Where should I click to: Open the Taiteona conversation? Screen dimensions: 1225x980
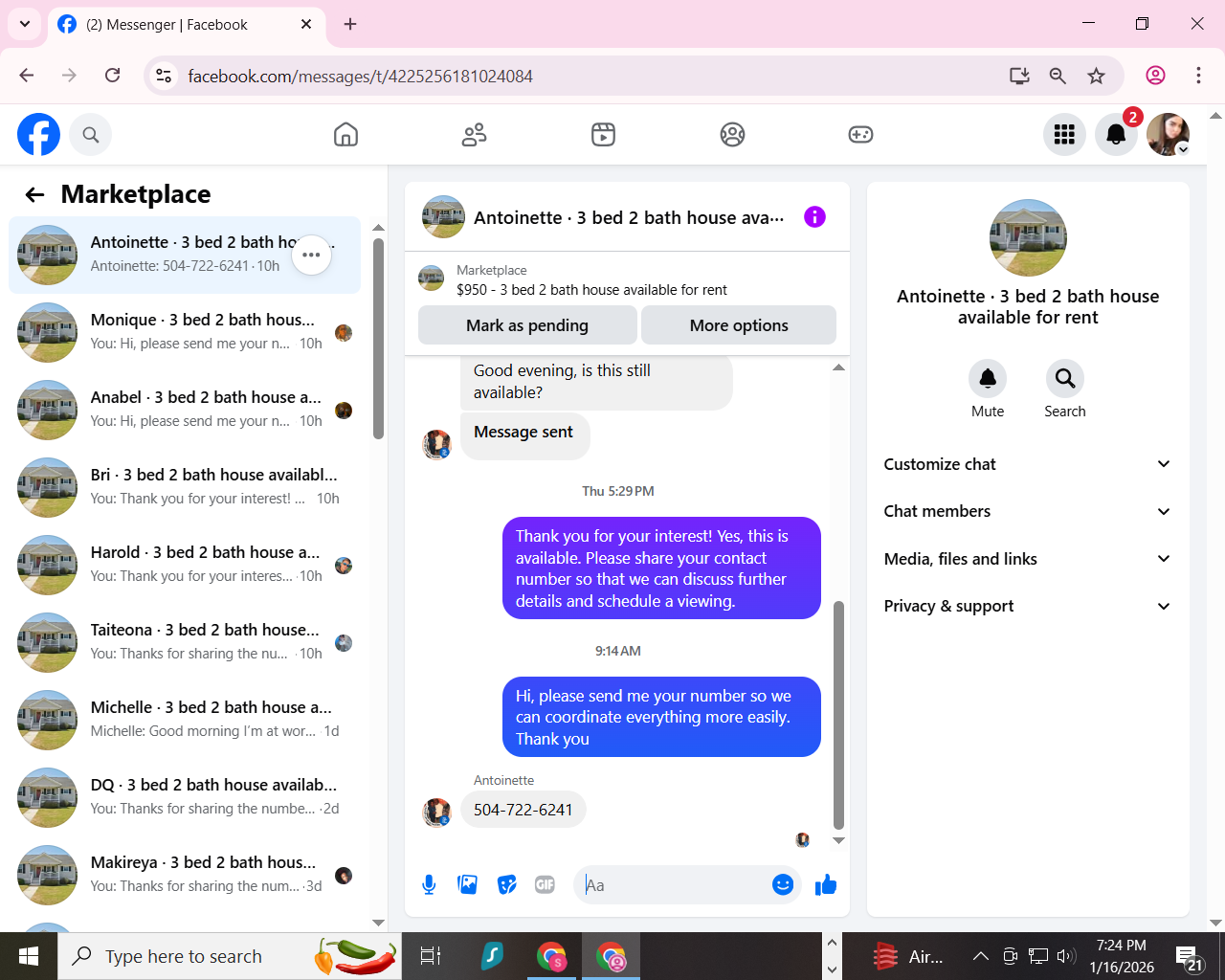point(185,642)
